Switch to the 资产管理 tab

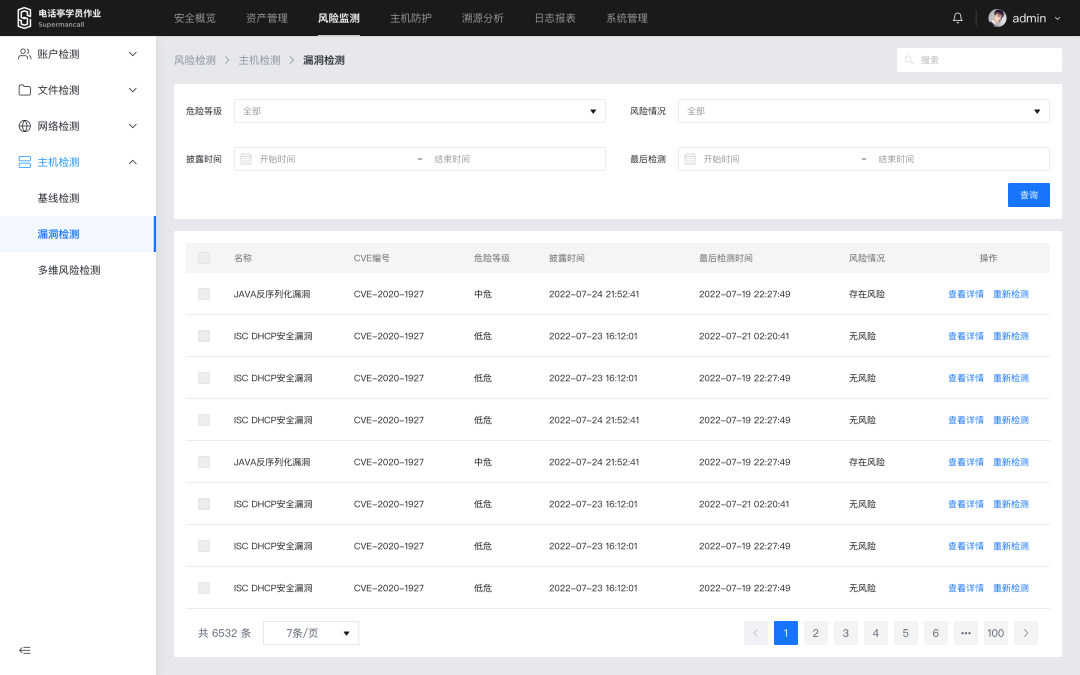[x=267, y=18]
